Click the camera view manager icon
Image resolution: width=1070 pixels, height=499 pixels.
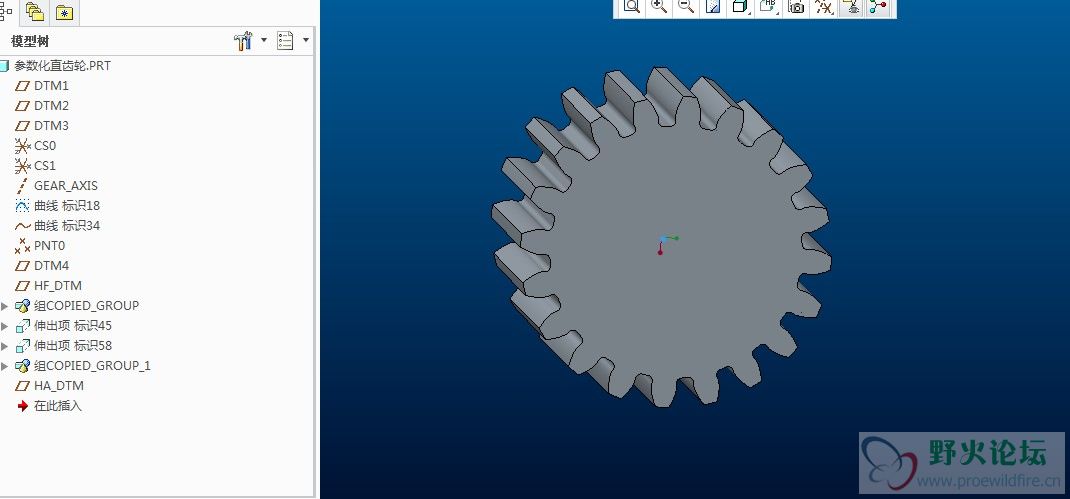point(796,6)
